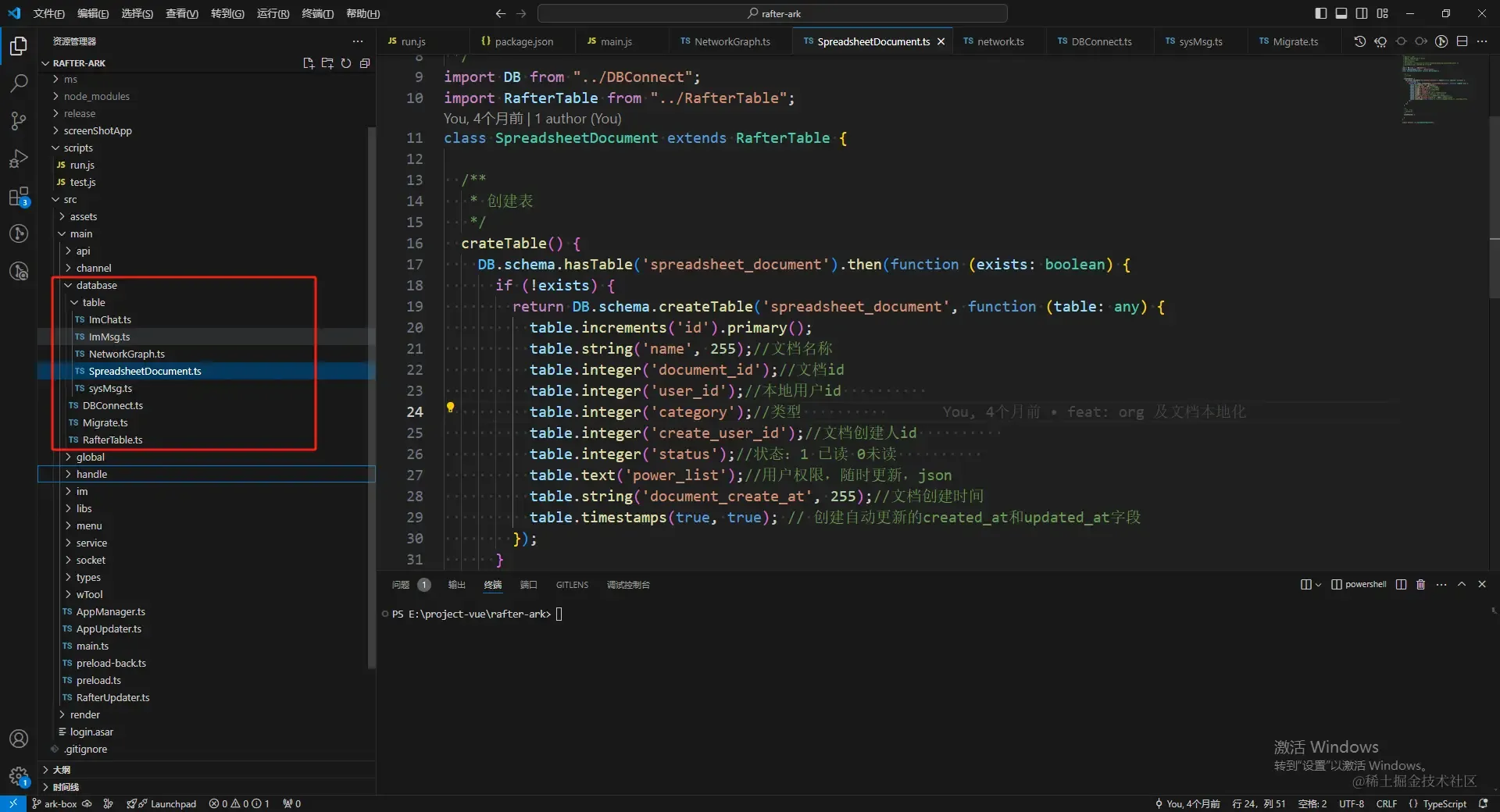Refresh the explorer file tree
The width and height of the screenshot is (1500, 812).
click(346, 63)
